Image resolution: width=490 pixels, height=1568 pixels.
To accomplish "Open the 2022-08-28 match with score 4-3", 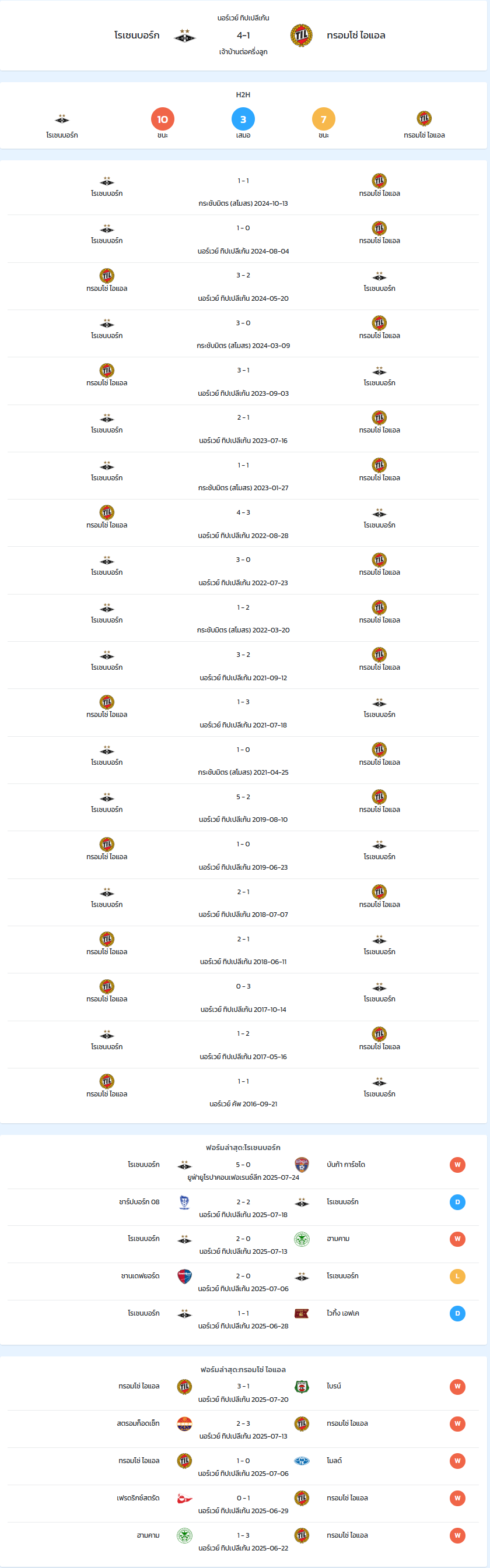I will (243, 523).
